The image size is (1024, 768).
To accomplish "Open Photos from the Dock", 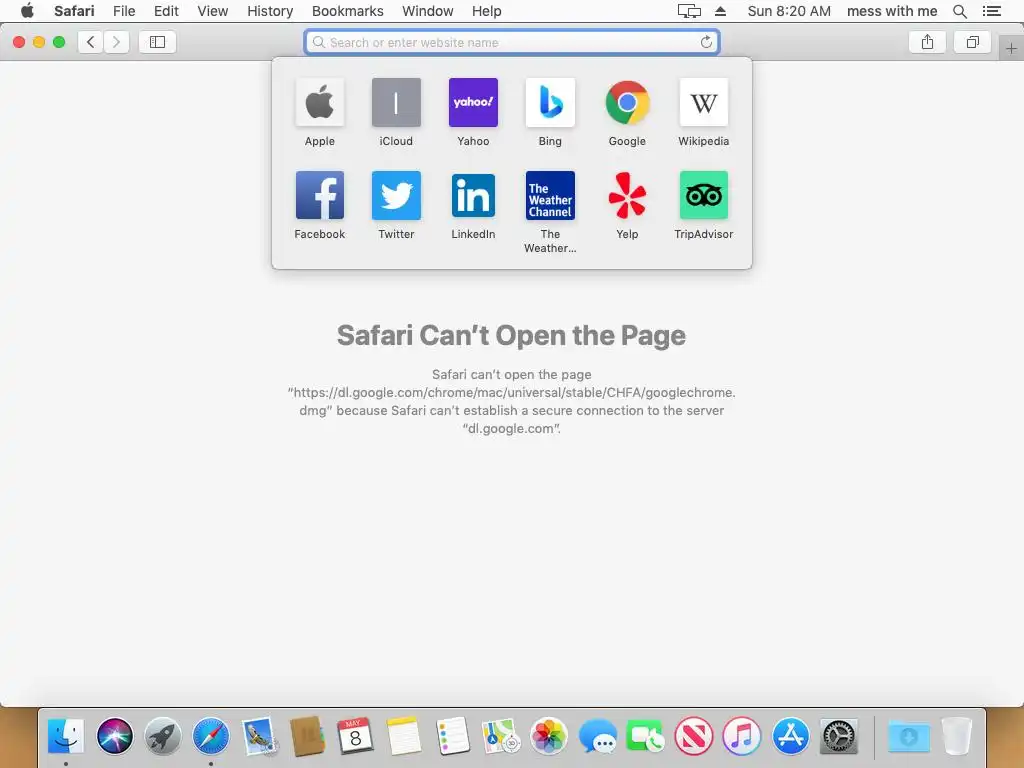I will (x=549, y=736).
